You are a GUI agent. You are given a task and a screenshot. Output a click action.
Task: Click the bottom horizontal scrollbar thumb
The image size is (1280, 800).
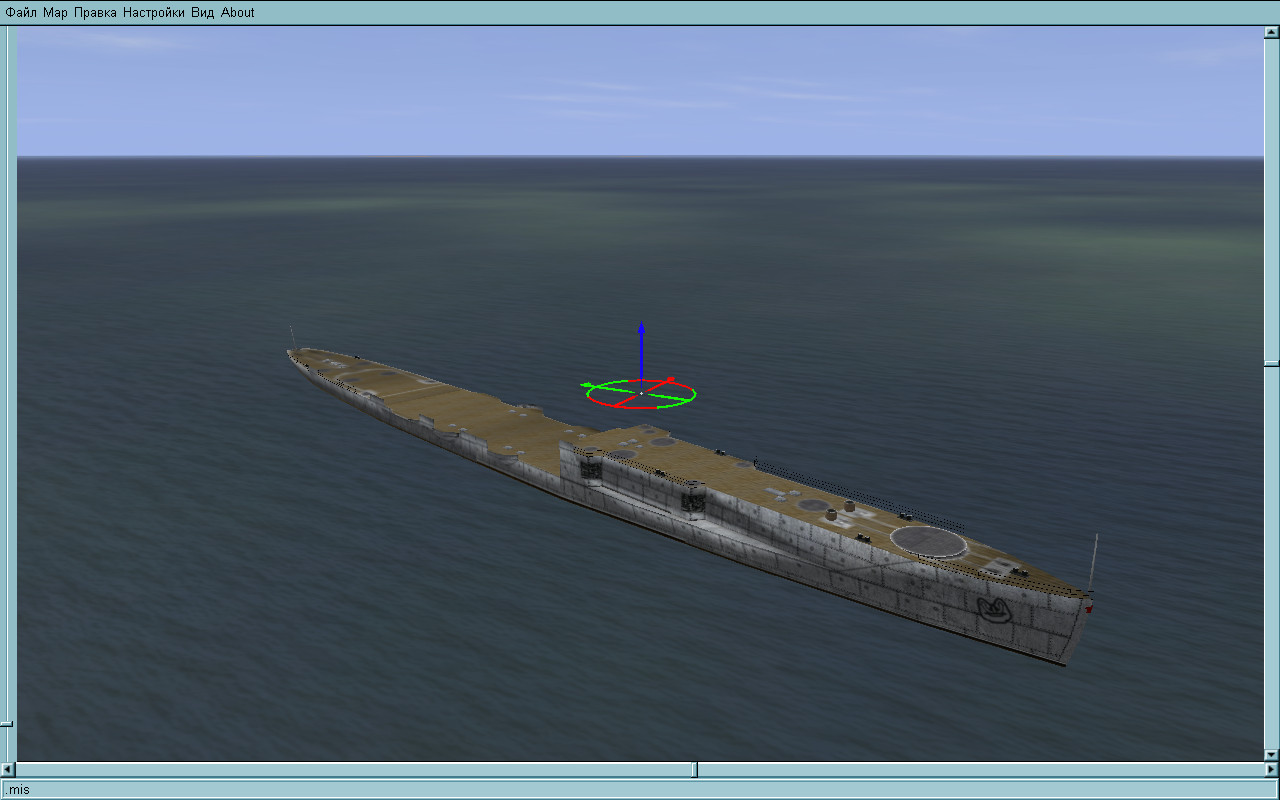click(x=696, y=769)
